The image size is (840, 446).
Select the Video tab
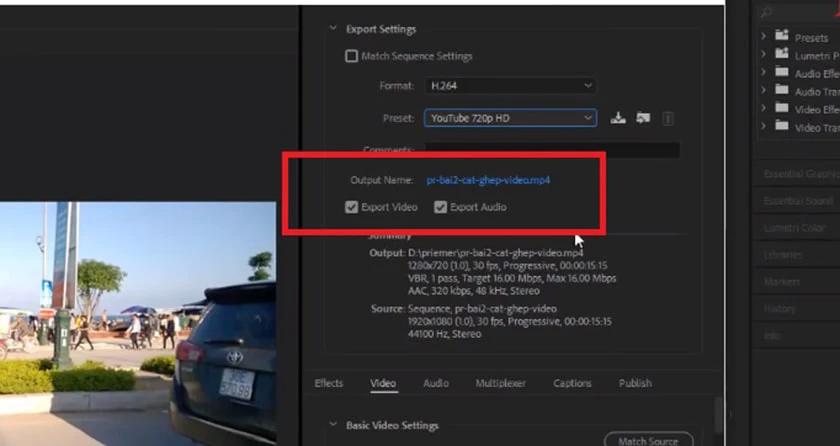383,383
